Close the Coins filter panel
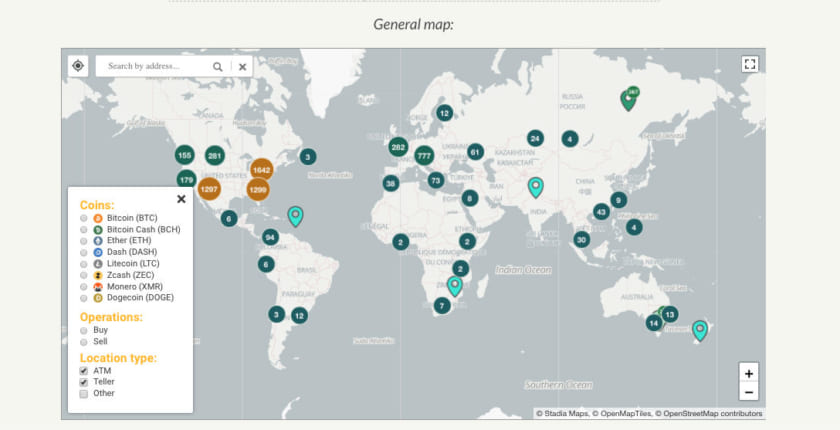The image size is (840, 430). 181,199
